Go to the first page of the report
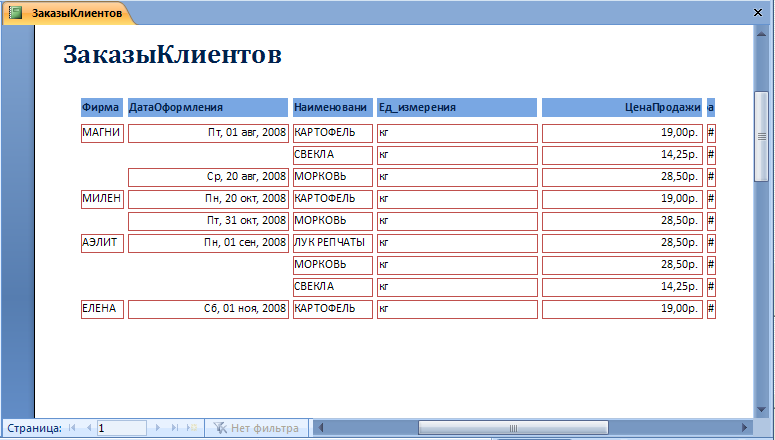This screenshot has height=440, width=775. [72, 428]
